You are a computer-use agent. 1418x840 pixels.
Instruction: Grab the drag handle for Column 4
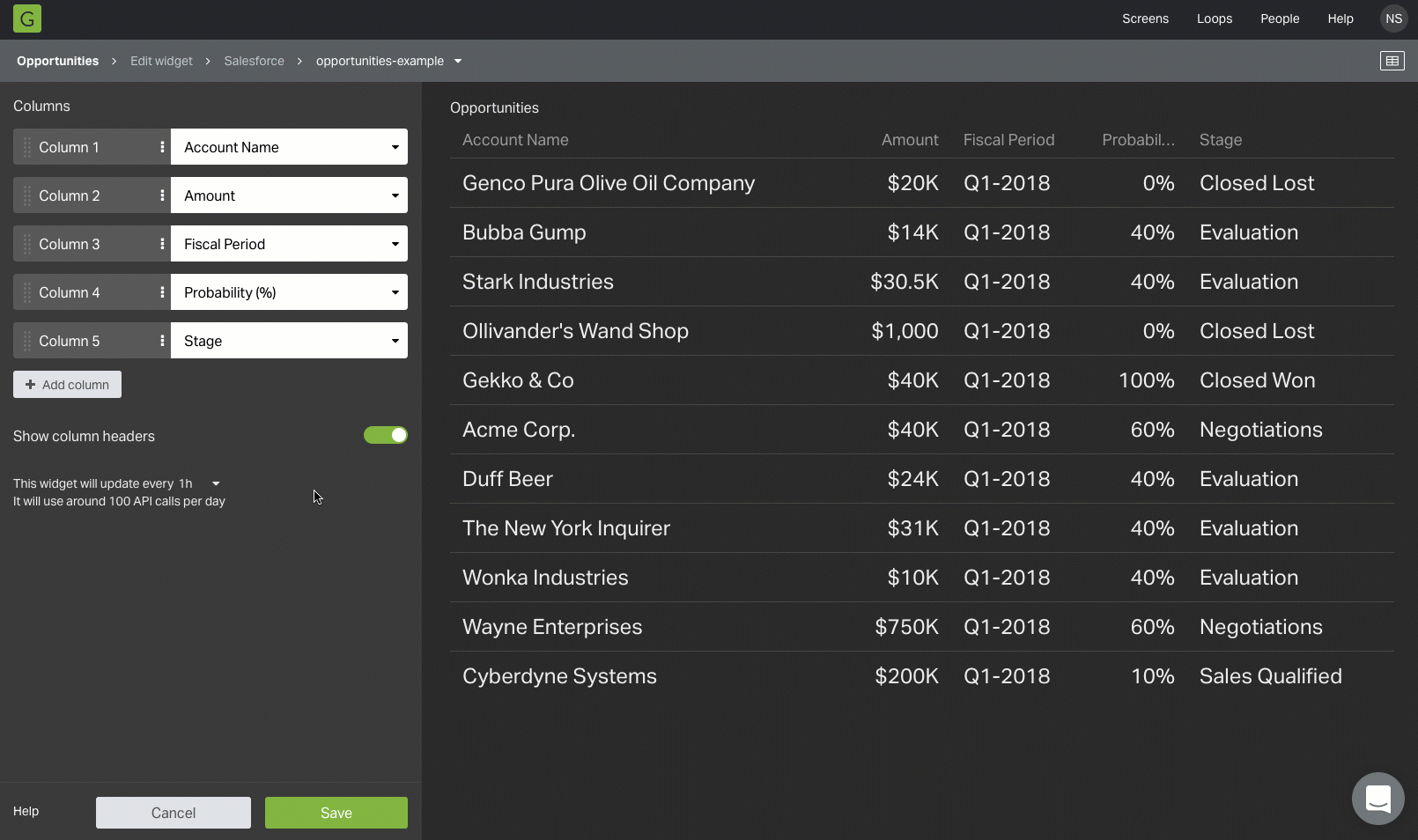(x=27, y=292)
